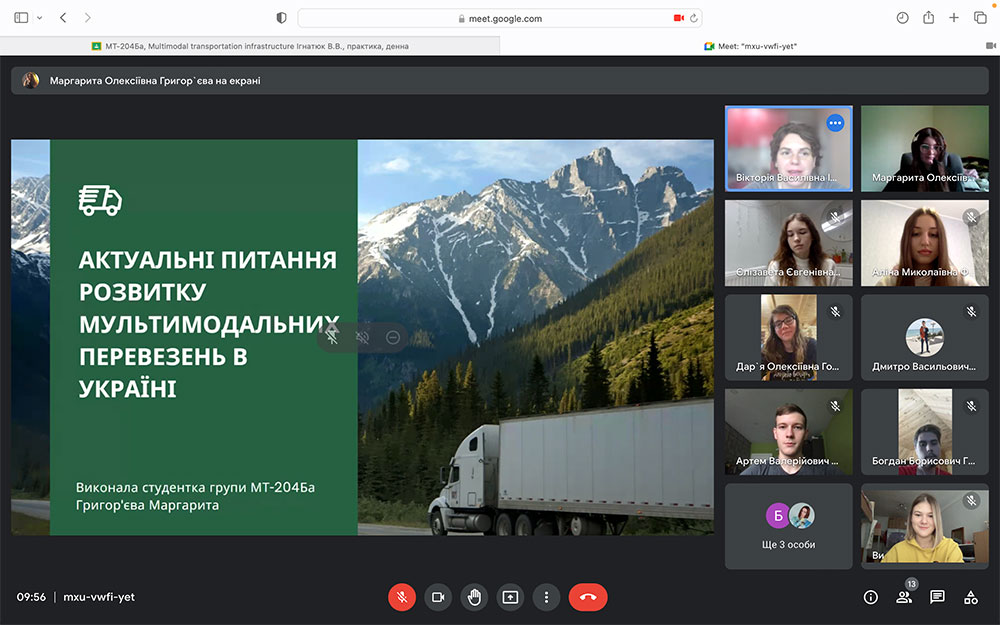Image resolution: width=1000 pixels, height=625 pixels.
Task: Remove the presentation using the minus circle
Action: [393, 338]
